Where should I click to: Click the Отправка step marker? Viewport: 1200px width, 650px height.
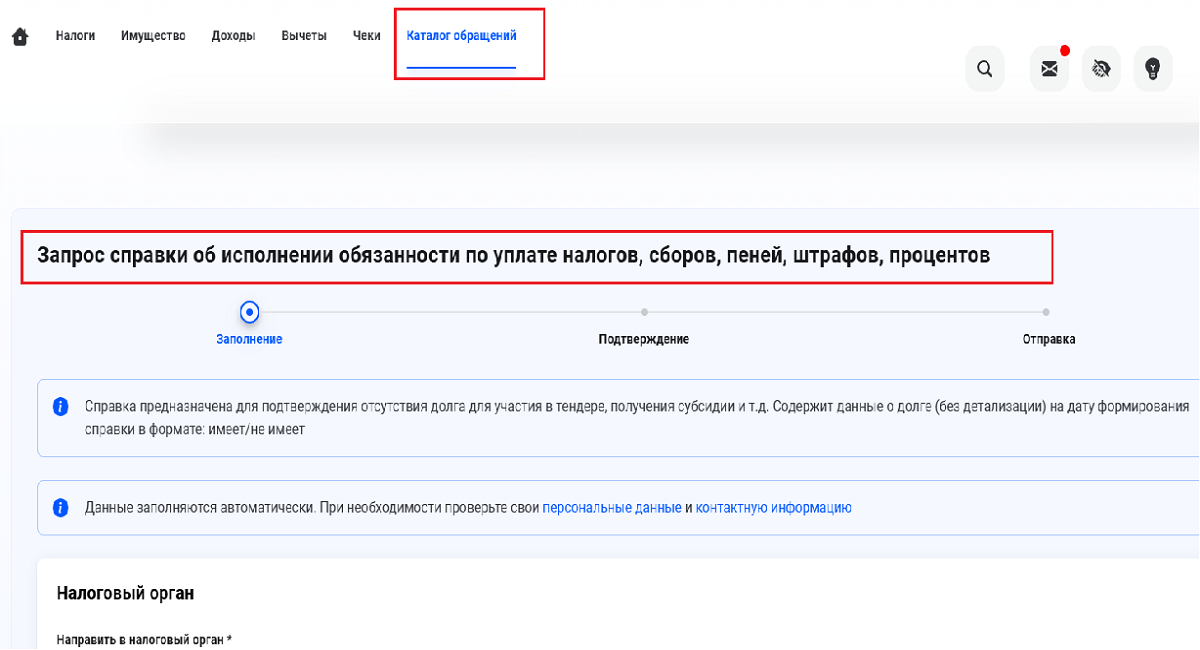click(1046, 313)
